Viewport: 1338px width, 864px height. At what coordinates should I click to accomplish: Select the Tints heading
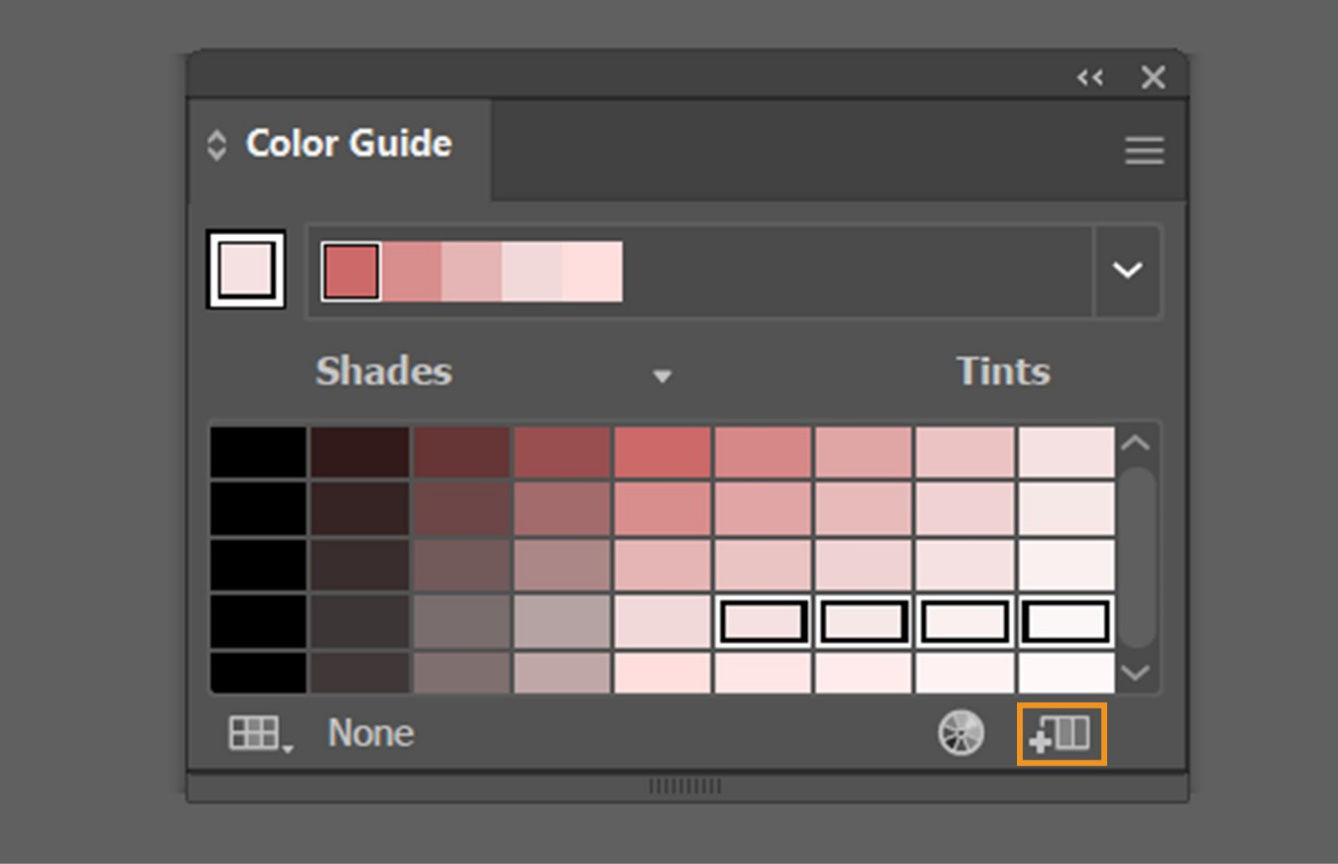pyautogui.click(x=1001, y=371)
